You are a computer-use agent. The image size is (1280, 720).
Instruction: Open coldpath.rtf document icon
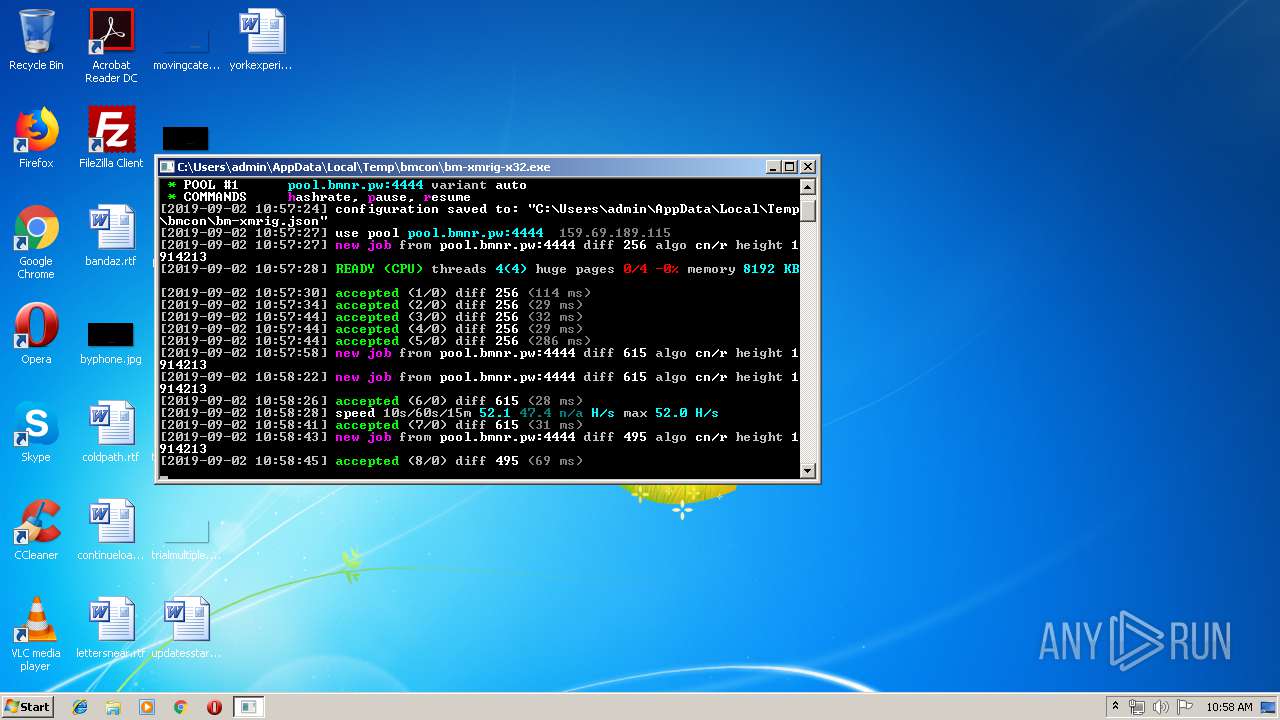[x=111, y=432]
